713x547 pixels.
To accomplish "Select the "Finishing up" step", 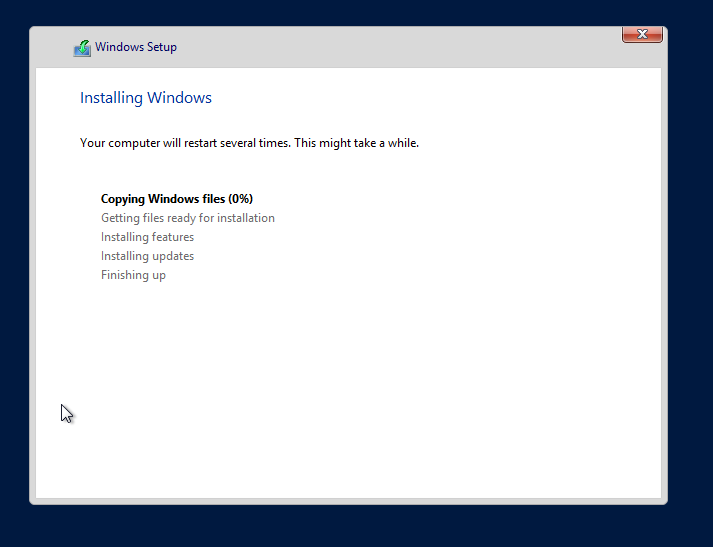I will tap(133, 275).
